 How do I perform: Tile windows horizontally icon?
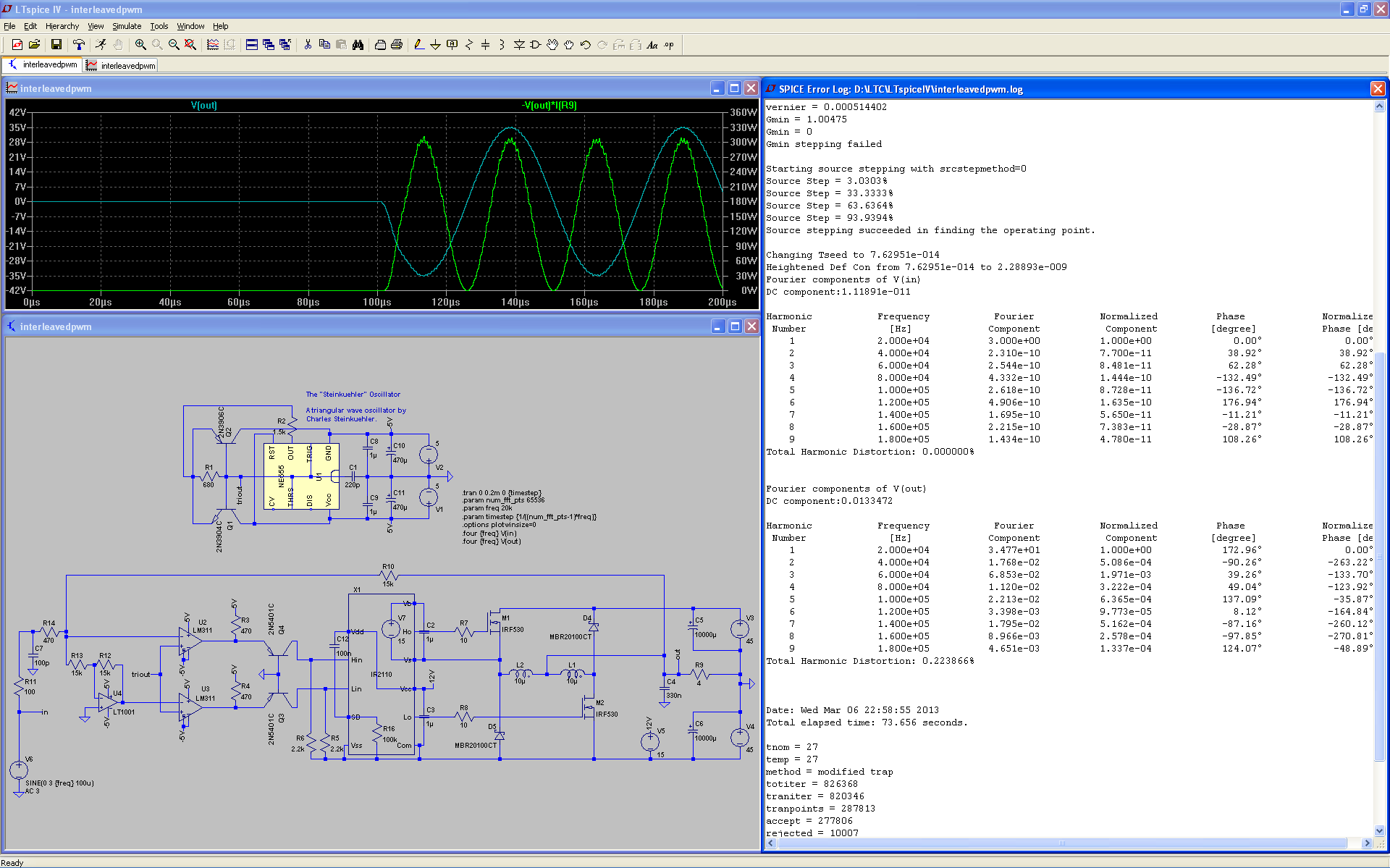[252, 45]
